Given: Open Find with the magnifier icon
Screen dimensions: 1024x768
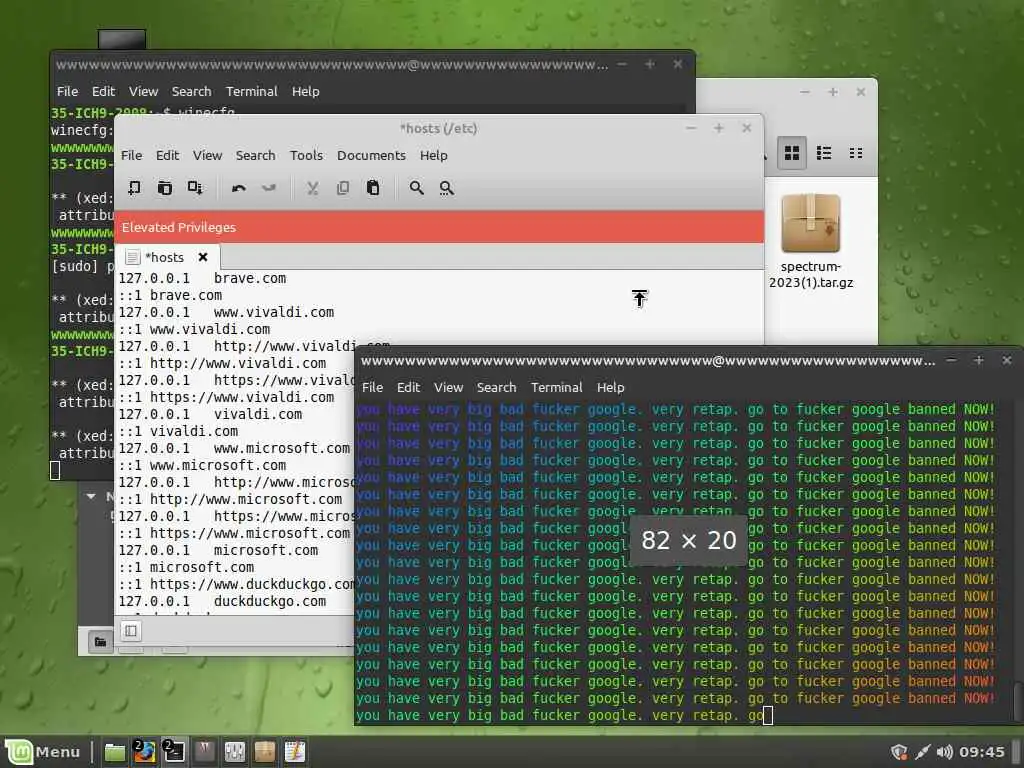Looking at the screenshot, I should pyautogui.click(x=416, y=188).
